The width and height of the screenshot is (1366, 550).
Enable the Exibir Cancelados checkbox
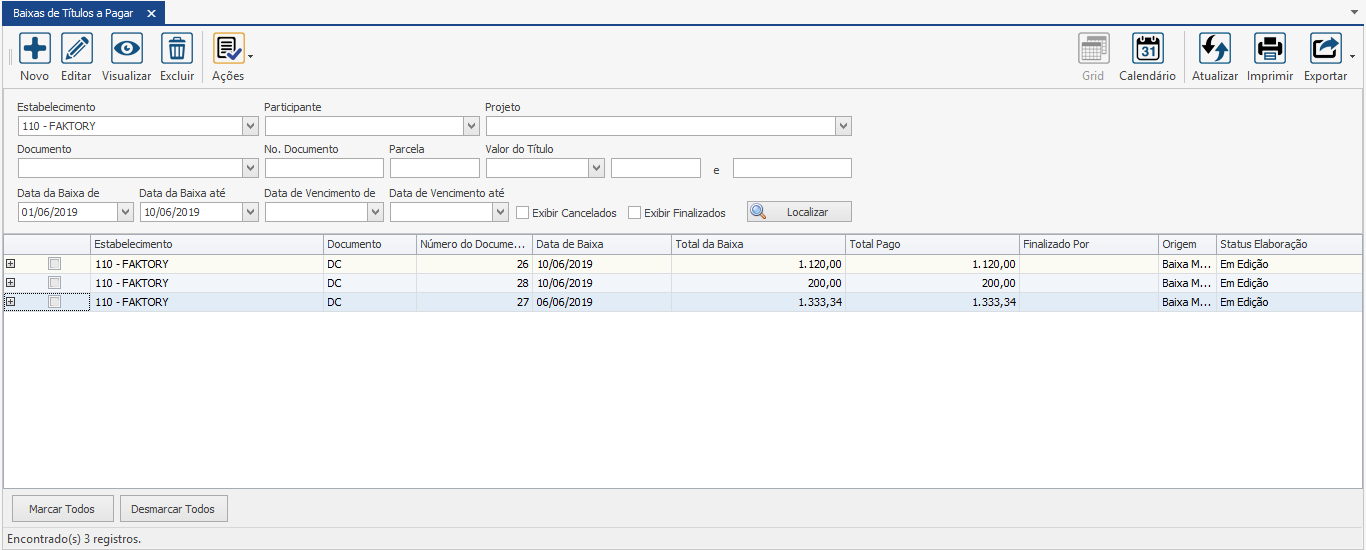(x=523, y=212)
